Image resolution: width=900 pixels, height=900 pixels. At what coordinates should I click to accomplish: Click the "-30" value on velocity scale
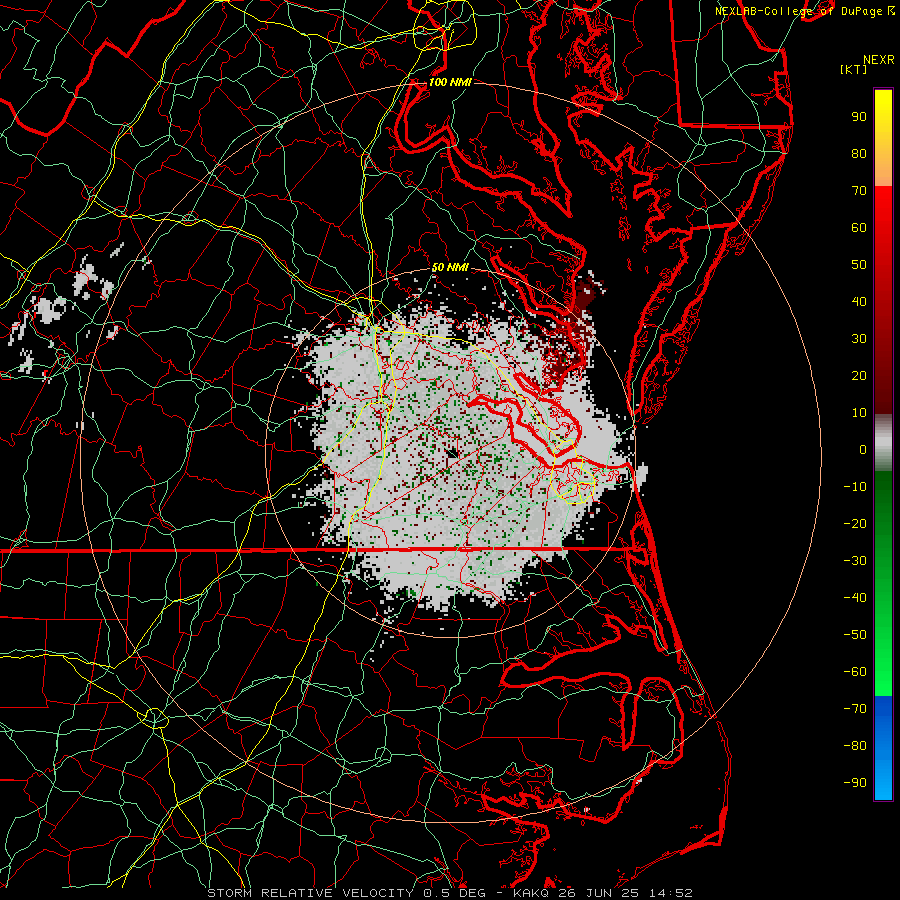855,561
